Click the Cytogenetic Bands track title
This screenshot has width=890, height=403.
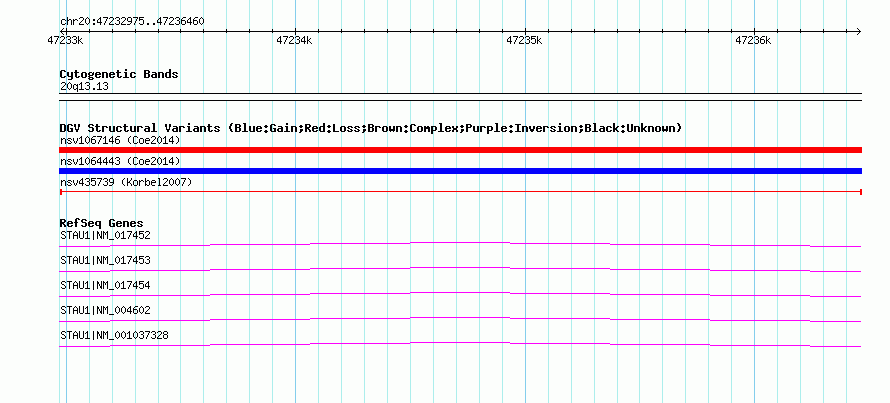(119, 74)
